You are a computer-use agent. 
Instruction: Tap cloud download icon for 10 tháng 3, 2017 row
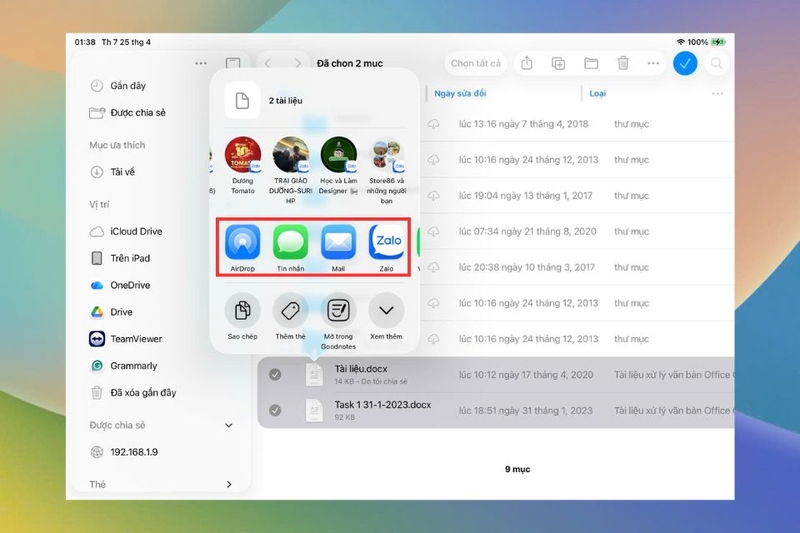point(433,267)
